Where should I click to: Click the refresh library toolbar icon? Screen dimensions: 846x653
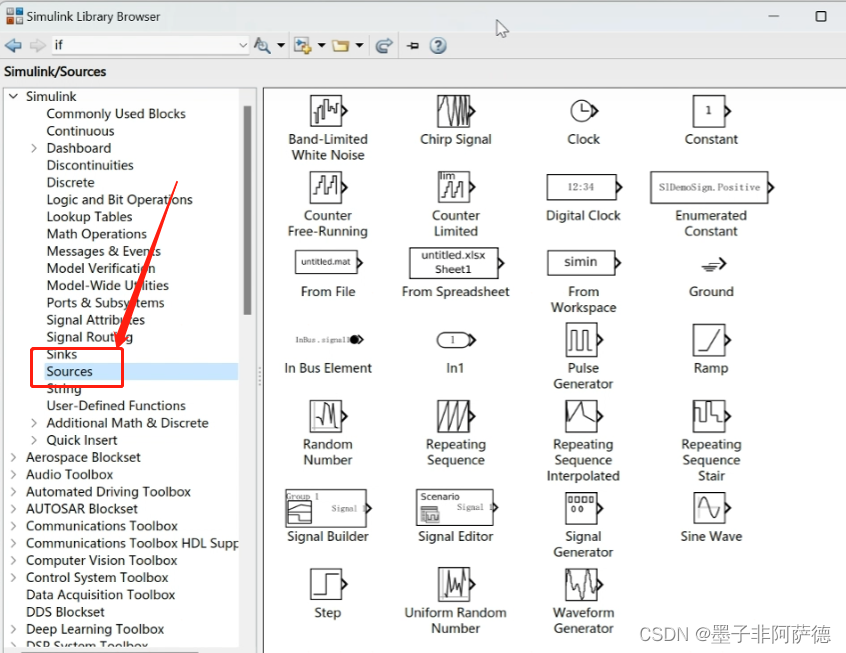pos(384,45)
